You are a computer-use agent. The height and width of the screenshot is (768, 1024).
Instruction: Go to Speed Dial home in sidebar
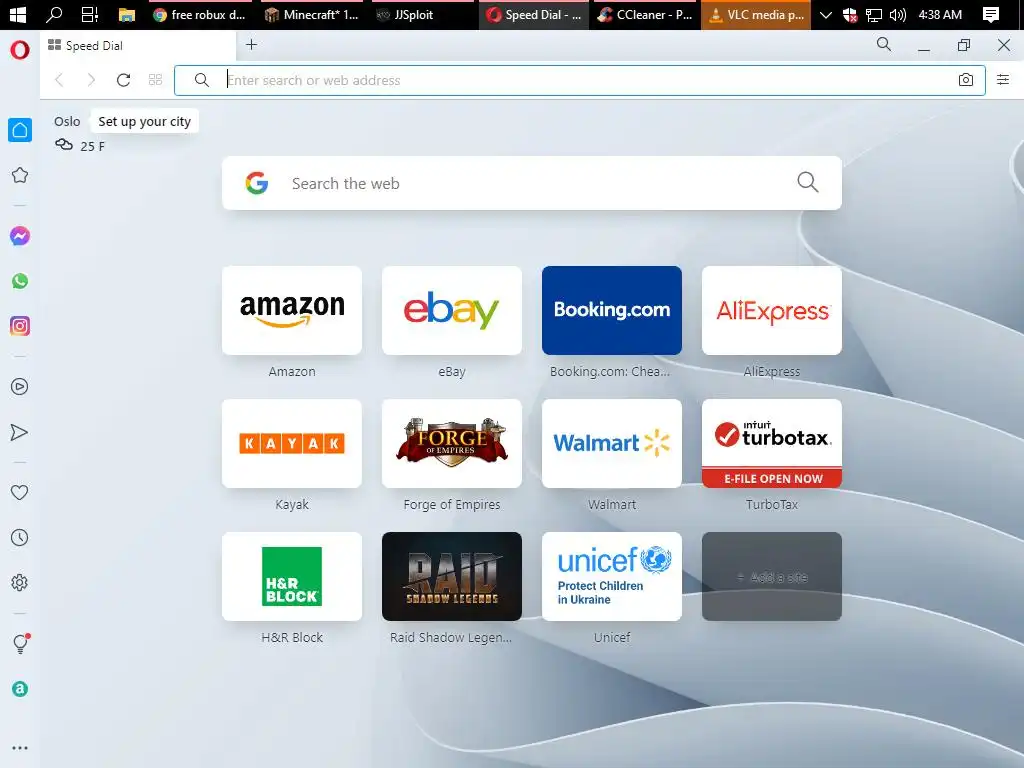(20, 130)
